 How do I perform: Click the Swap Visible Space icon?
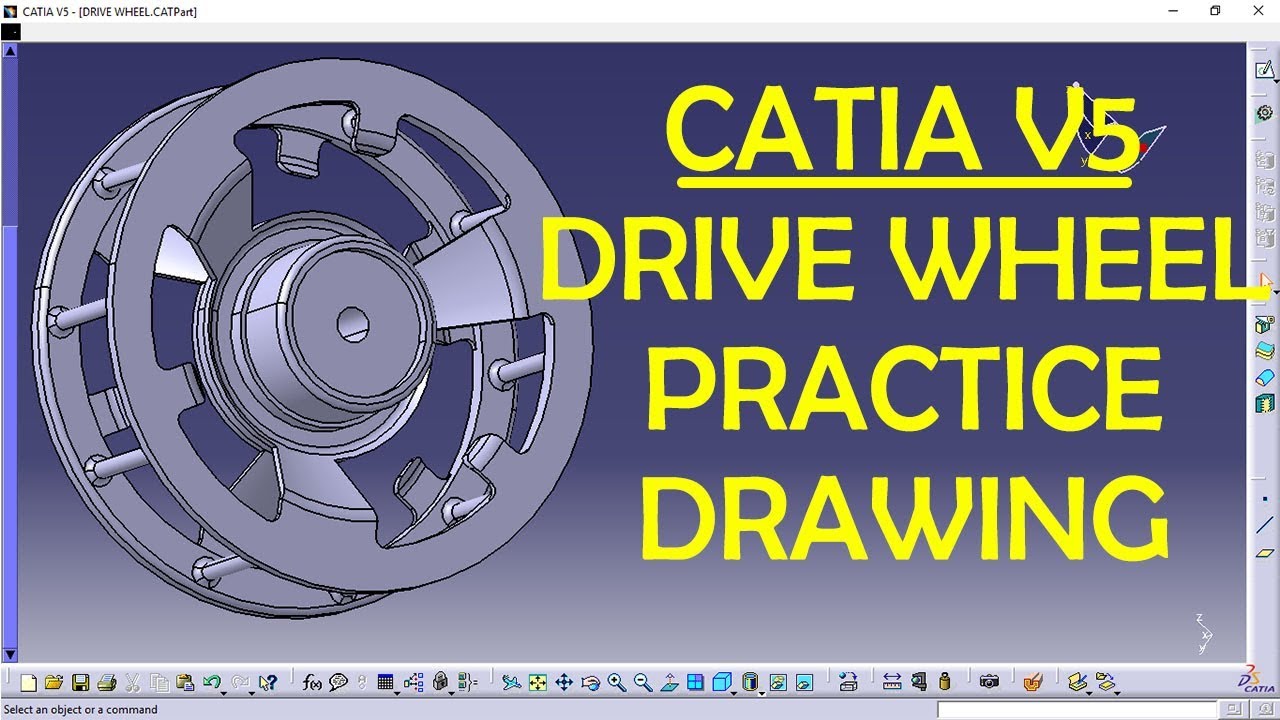coord(804,683)
